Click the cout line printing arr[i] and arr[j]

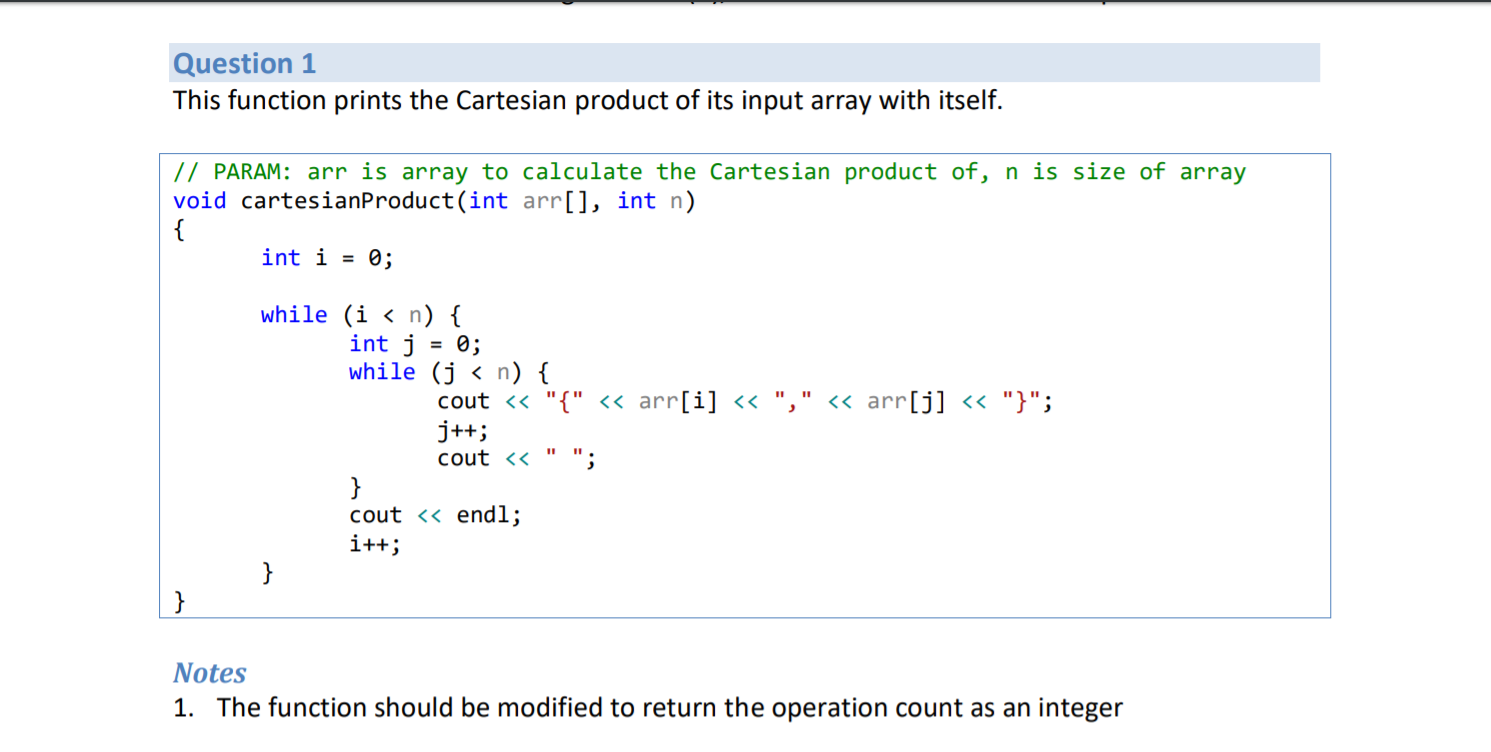point(744,402)
